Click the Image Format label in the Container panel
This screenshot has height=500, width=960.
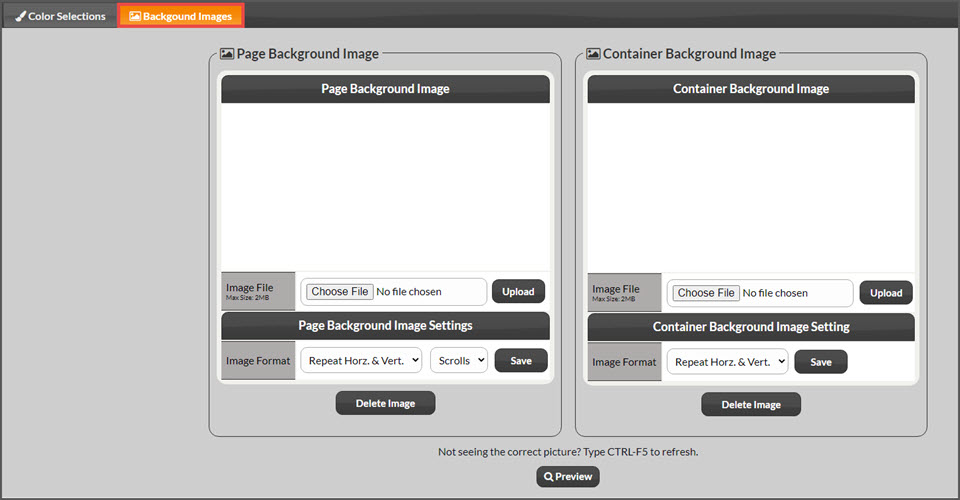624,362
